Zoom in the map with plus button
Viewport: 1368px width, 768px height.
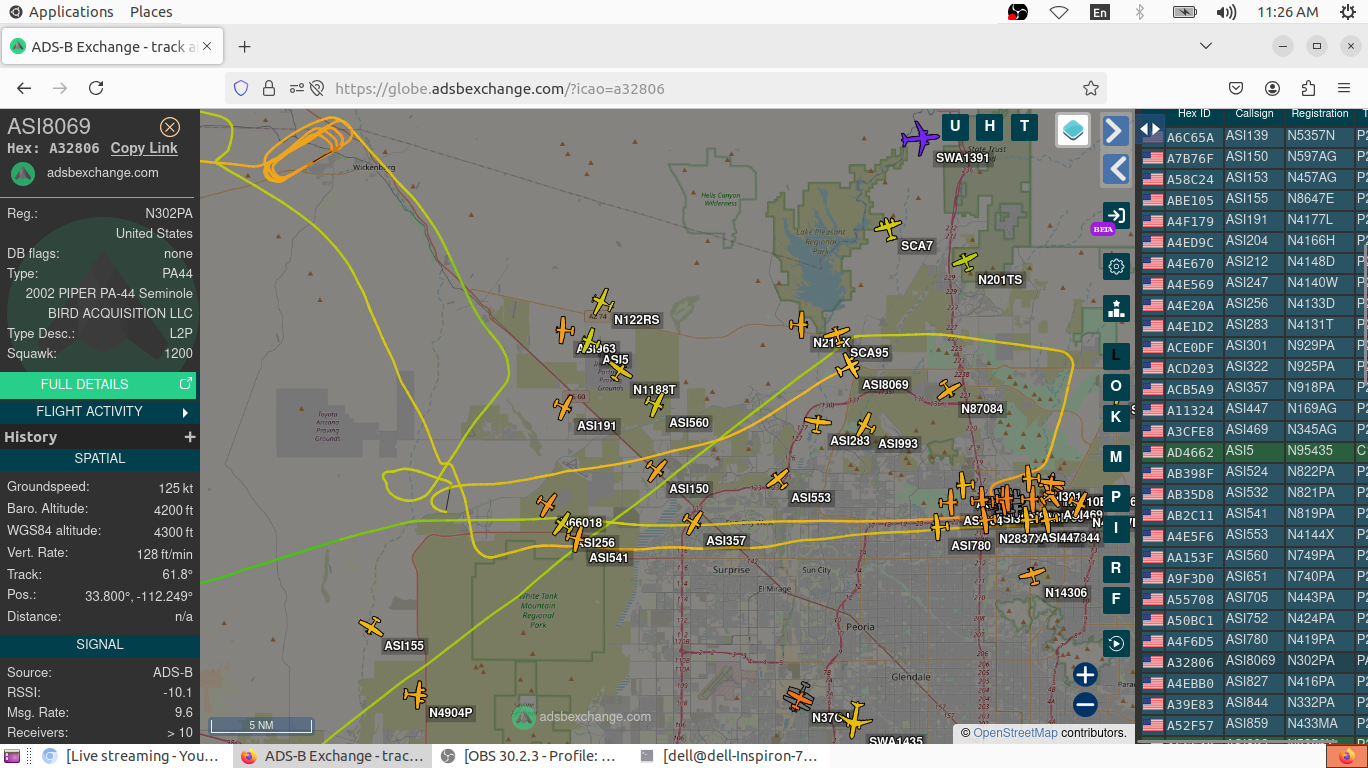pyautogui.click(x=1085, y=675)
